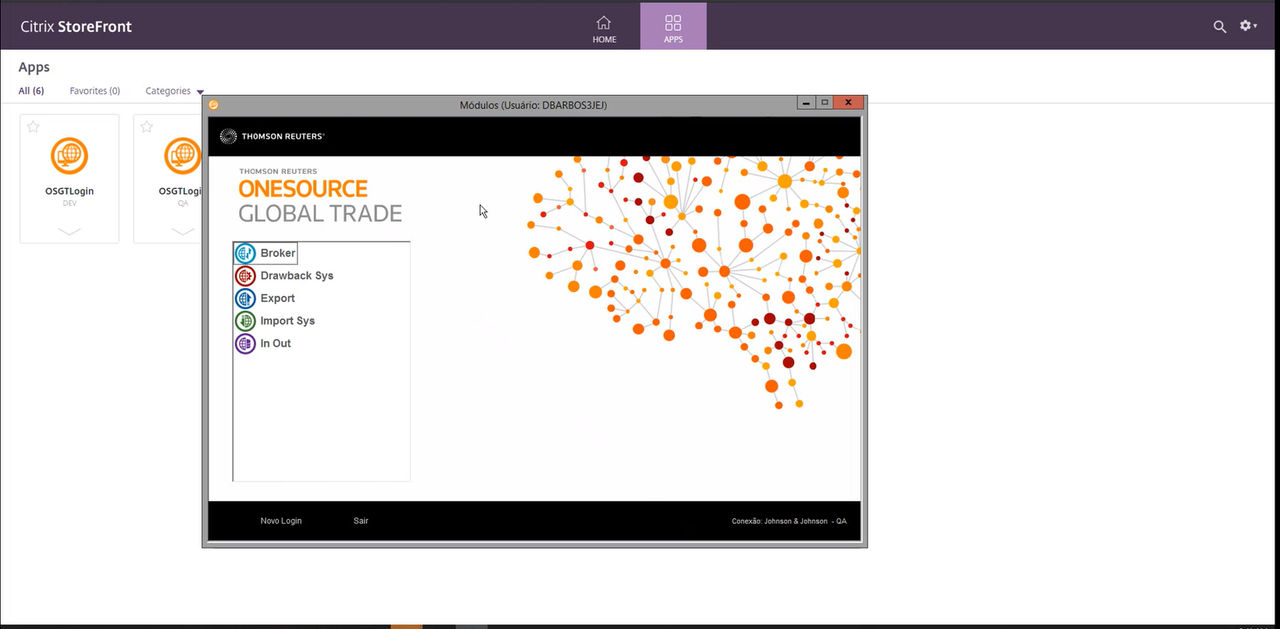
Task: Go to the StoreFront HOME tab
Action: 604,27
